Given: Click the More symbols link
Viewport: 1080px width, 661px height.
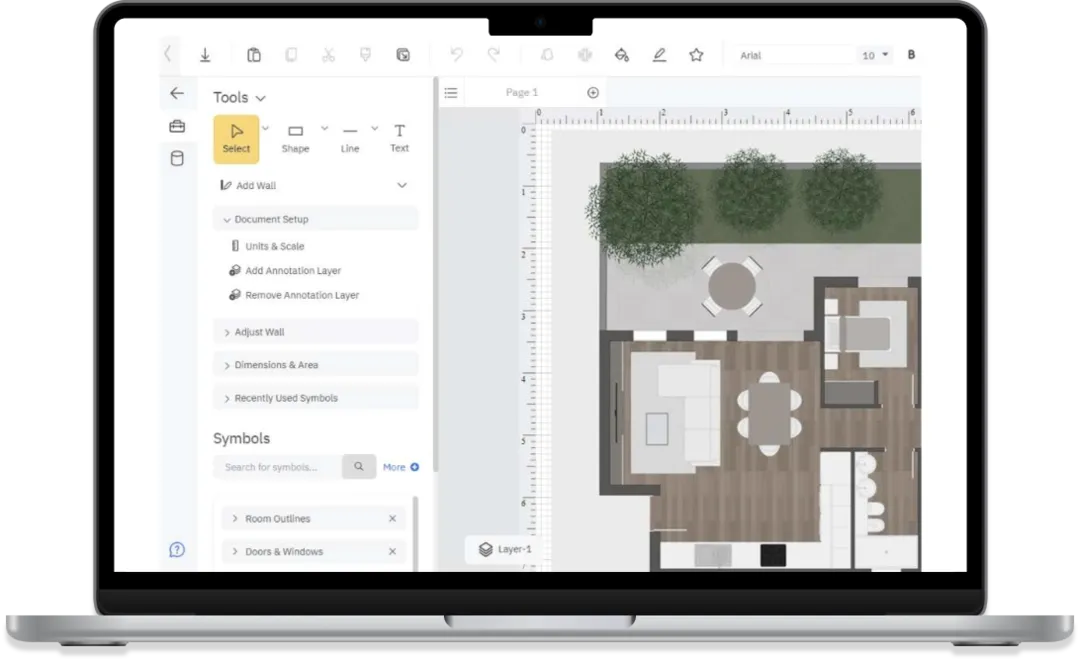Looking at the screenshot, I should [400, 467].
